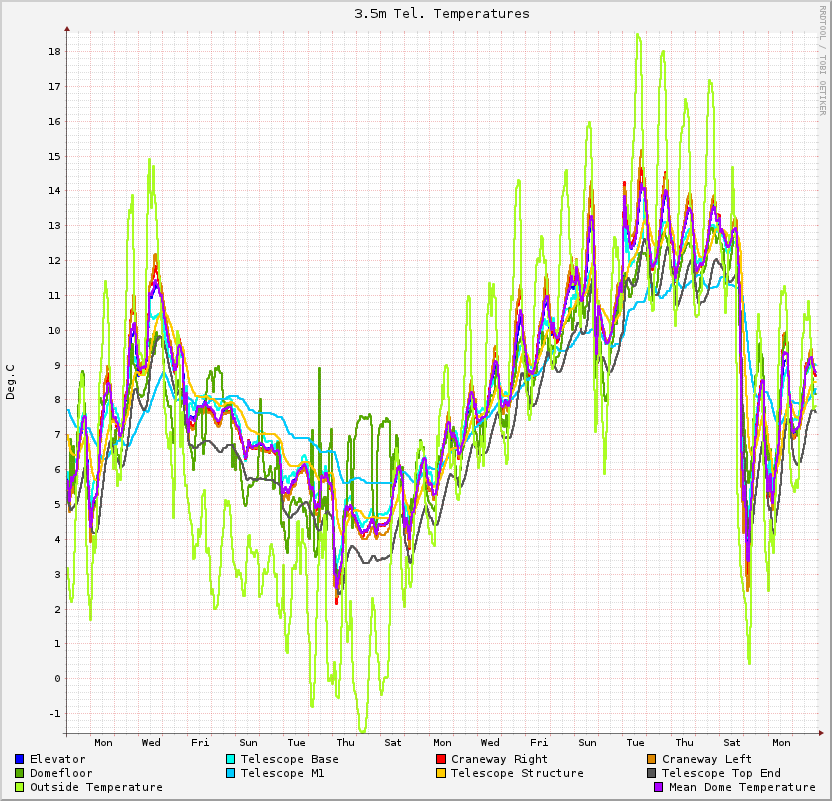The width and height of the screenshot is (832, 801).
Task: Click the "18" tick label on y-axis
Action: click(55, 52)
